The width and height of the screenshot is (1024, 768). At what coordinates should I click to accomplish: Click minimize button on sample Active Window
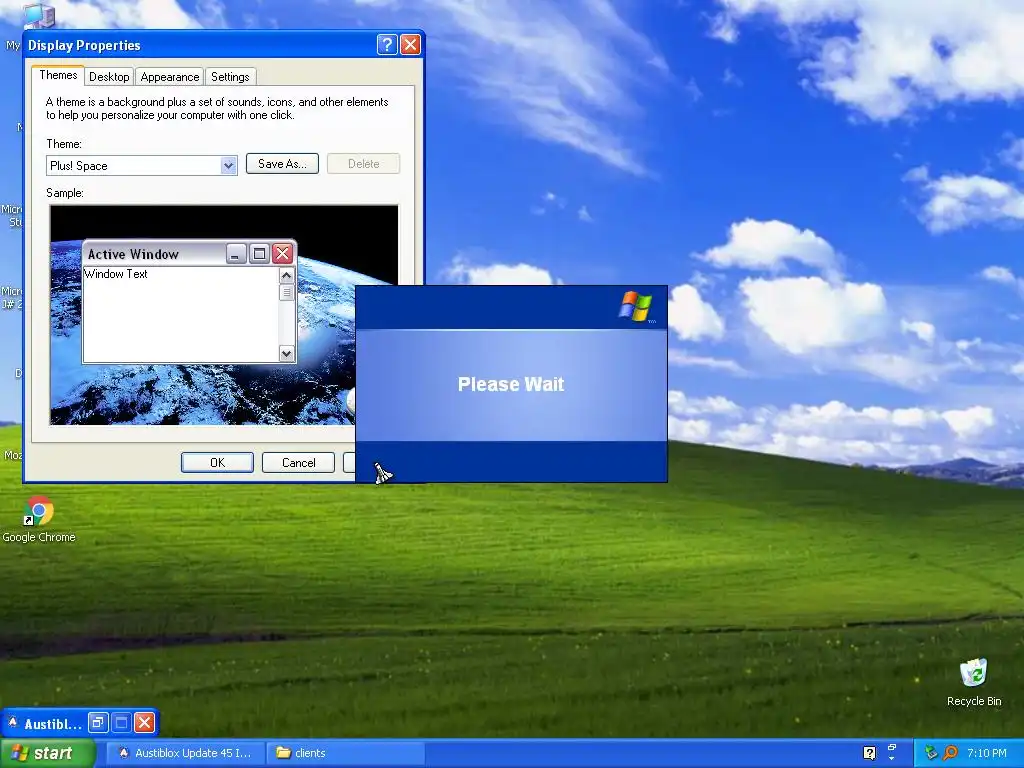(x=236, y=253)
